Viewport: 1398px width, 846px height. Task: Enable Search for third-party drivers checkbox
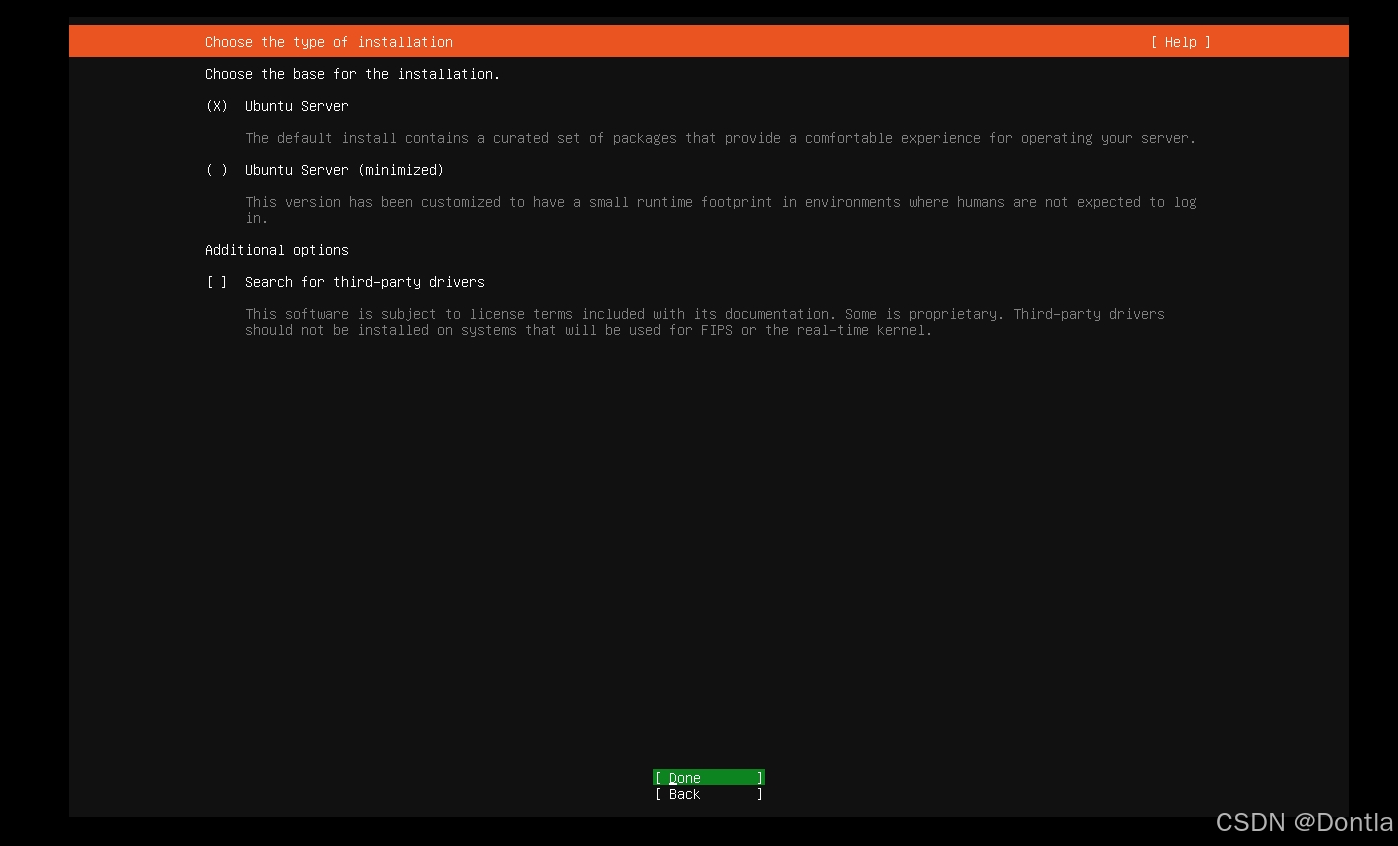click(x=345, y=282)
